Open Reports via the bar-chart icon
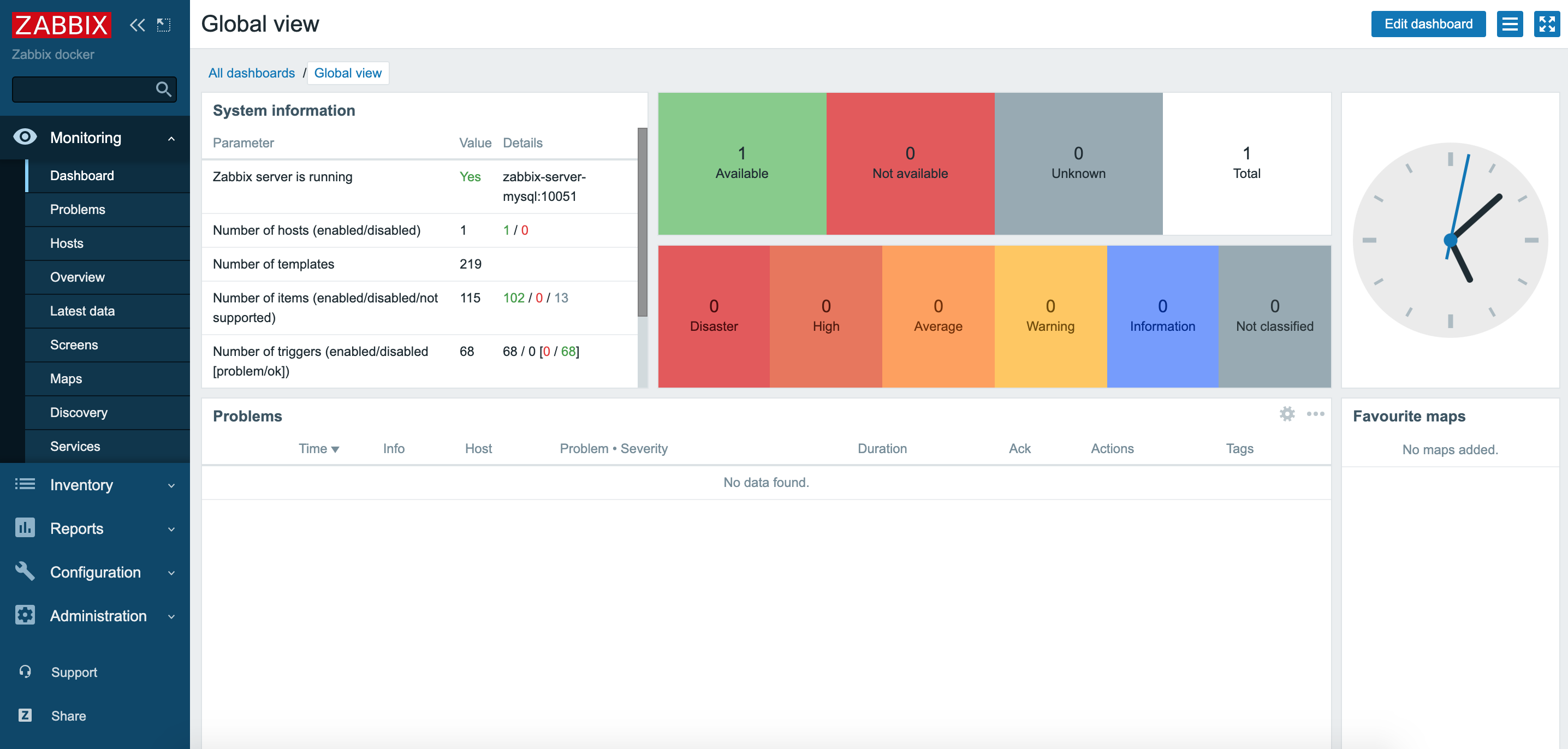This screenshot has height=749, width=1568. pyautogui.click(x=25, y=528)
